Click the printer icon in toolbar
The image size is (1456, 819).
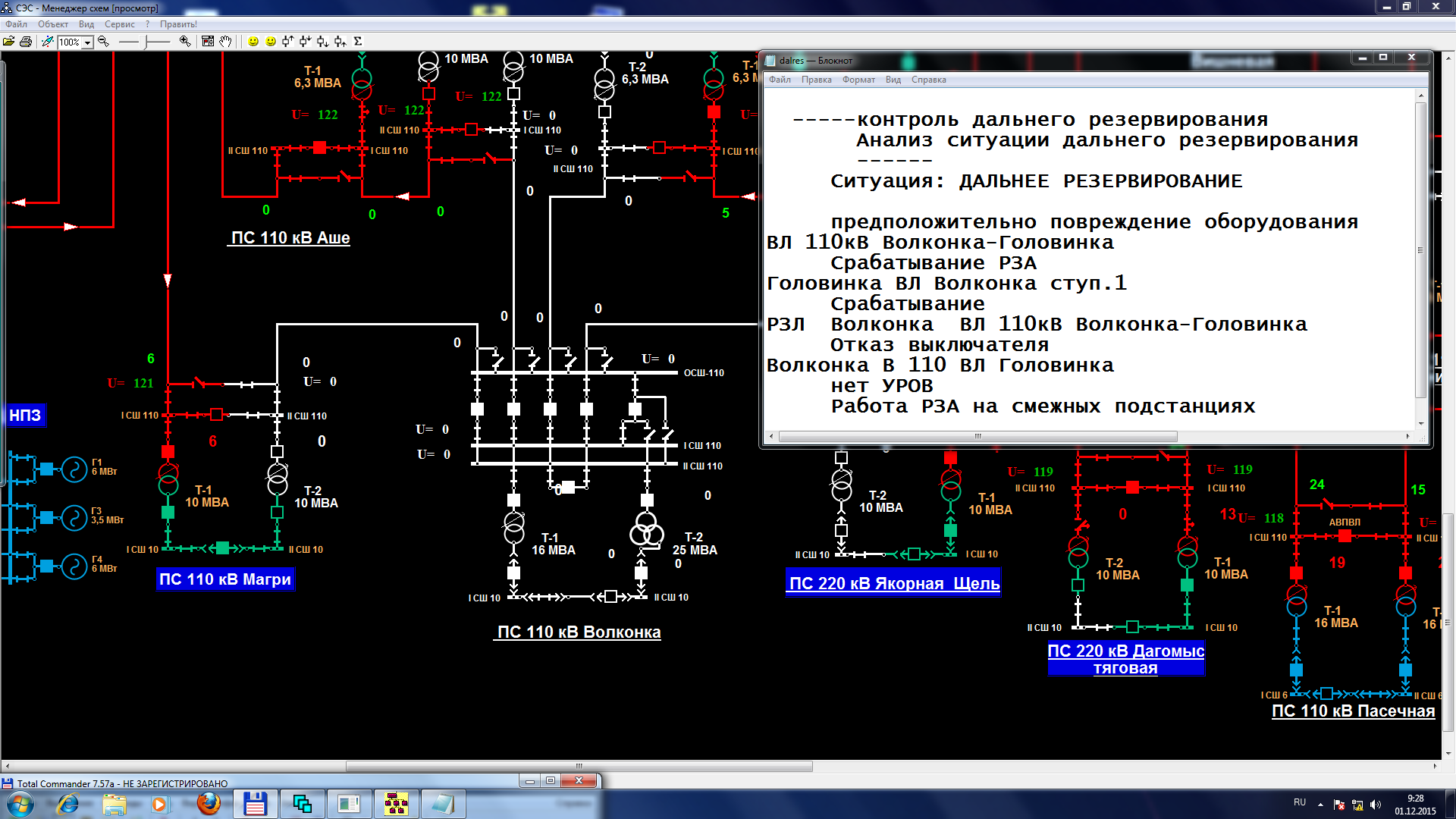(26, 42)
